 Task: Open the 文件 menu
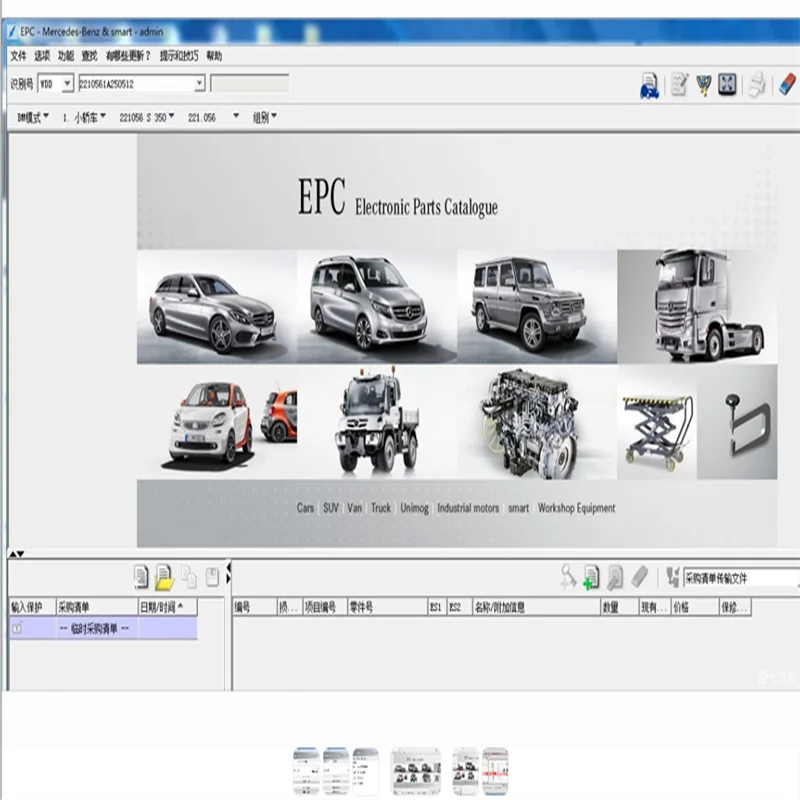pos(18,56)
